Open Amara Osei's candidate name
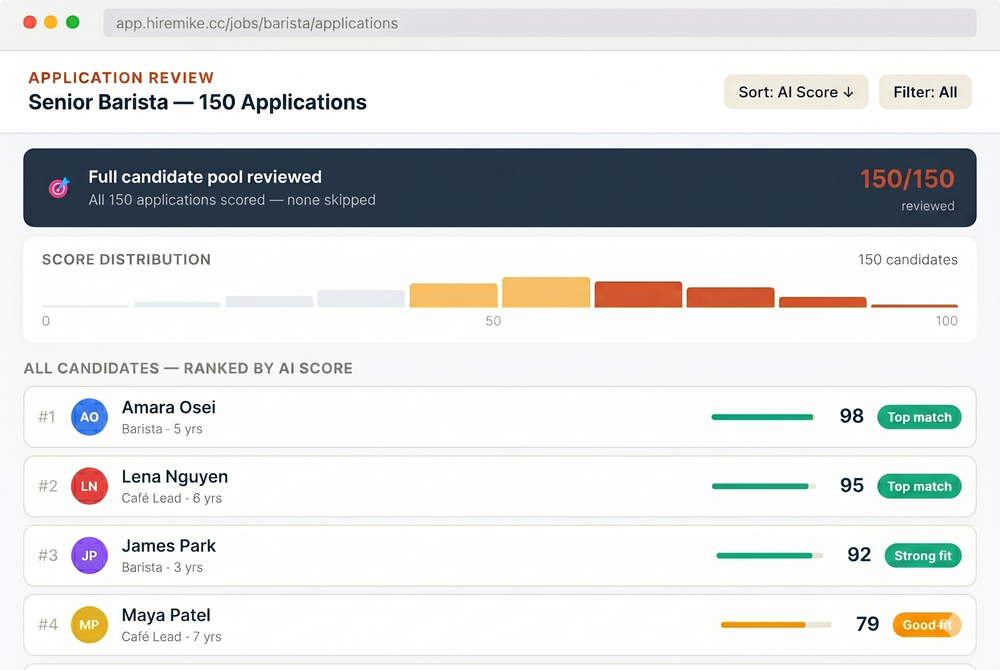Image resolution: width=1000 pixels, height=670 pixels. tap(169, 407)
